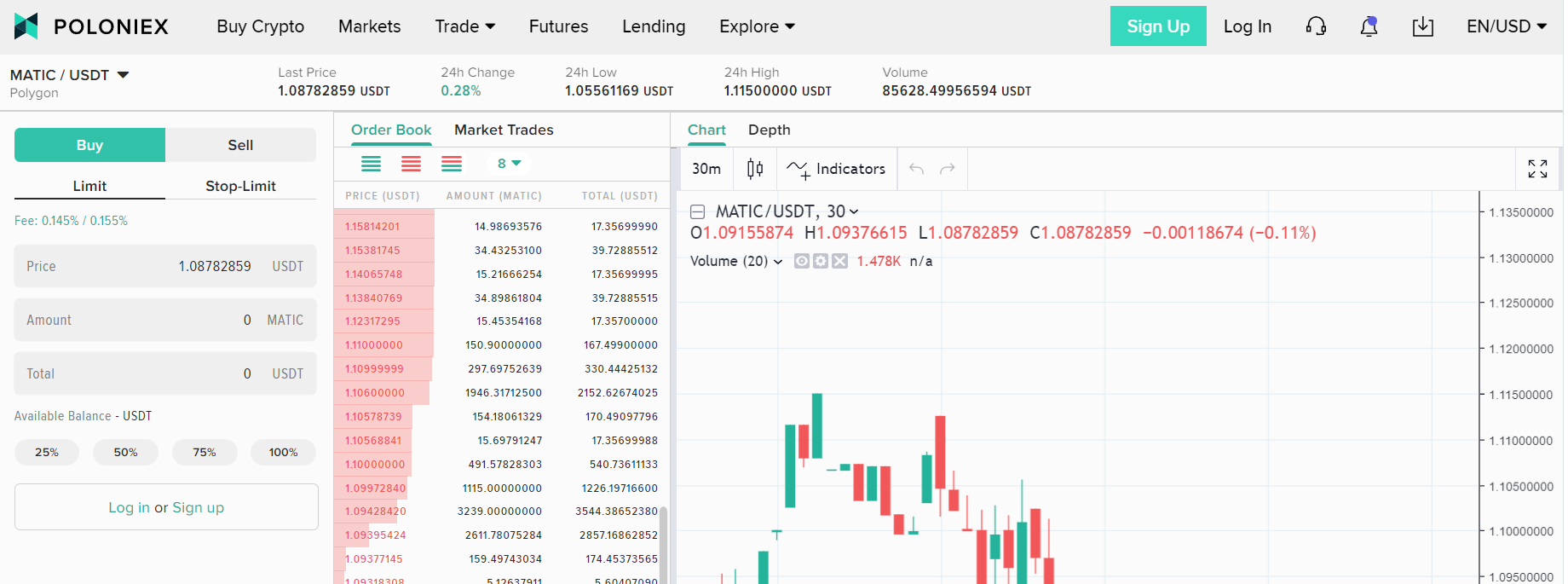1568x584 pixels.
Task: Collapse the chart legend box
Action: click(x=697, y=211)
